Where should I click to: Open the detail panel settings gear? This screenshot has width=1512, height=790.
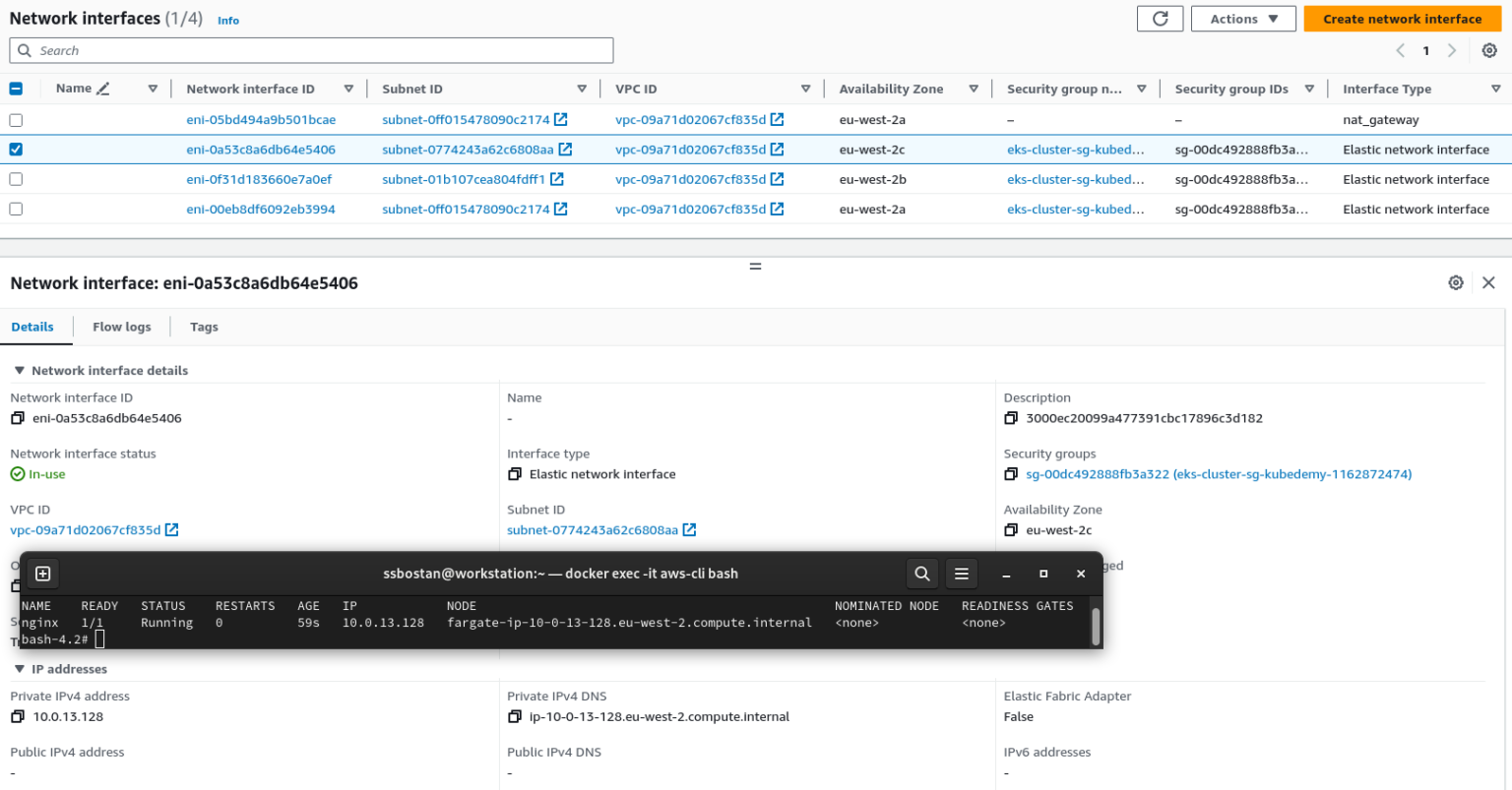point(1456,282)
